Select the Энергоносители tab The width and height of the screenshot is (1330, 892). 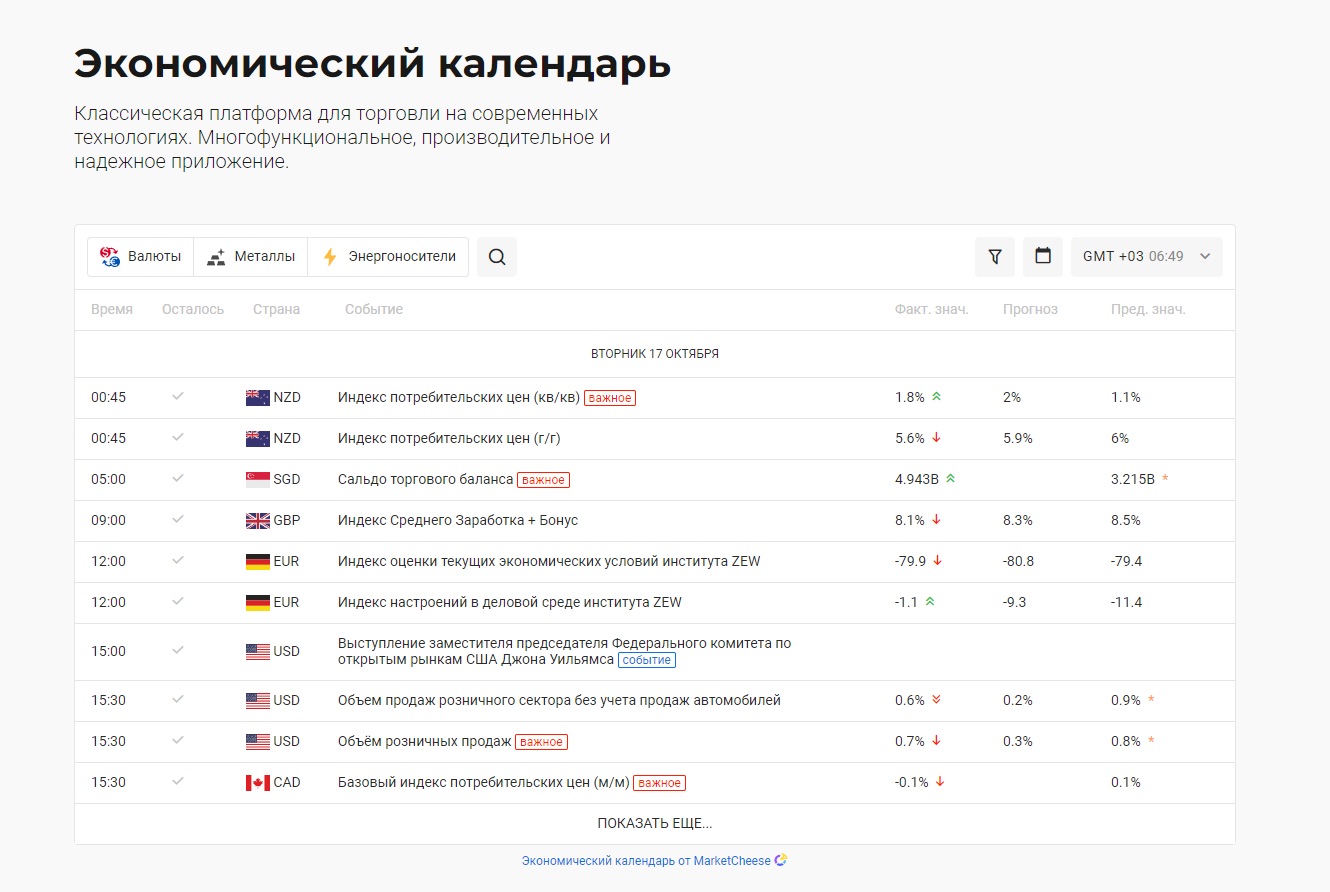pyautogui.click(x=388, y=257)
